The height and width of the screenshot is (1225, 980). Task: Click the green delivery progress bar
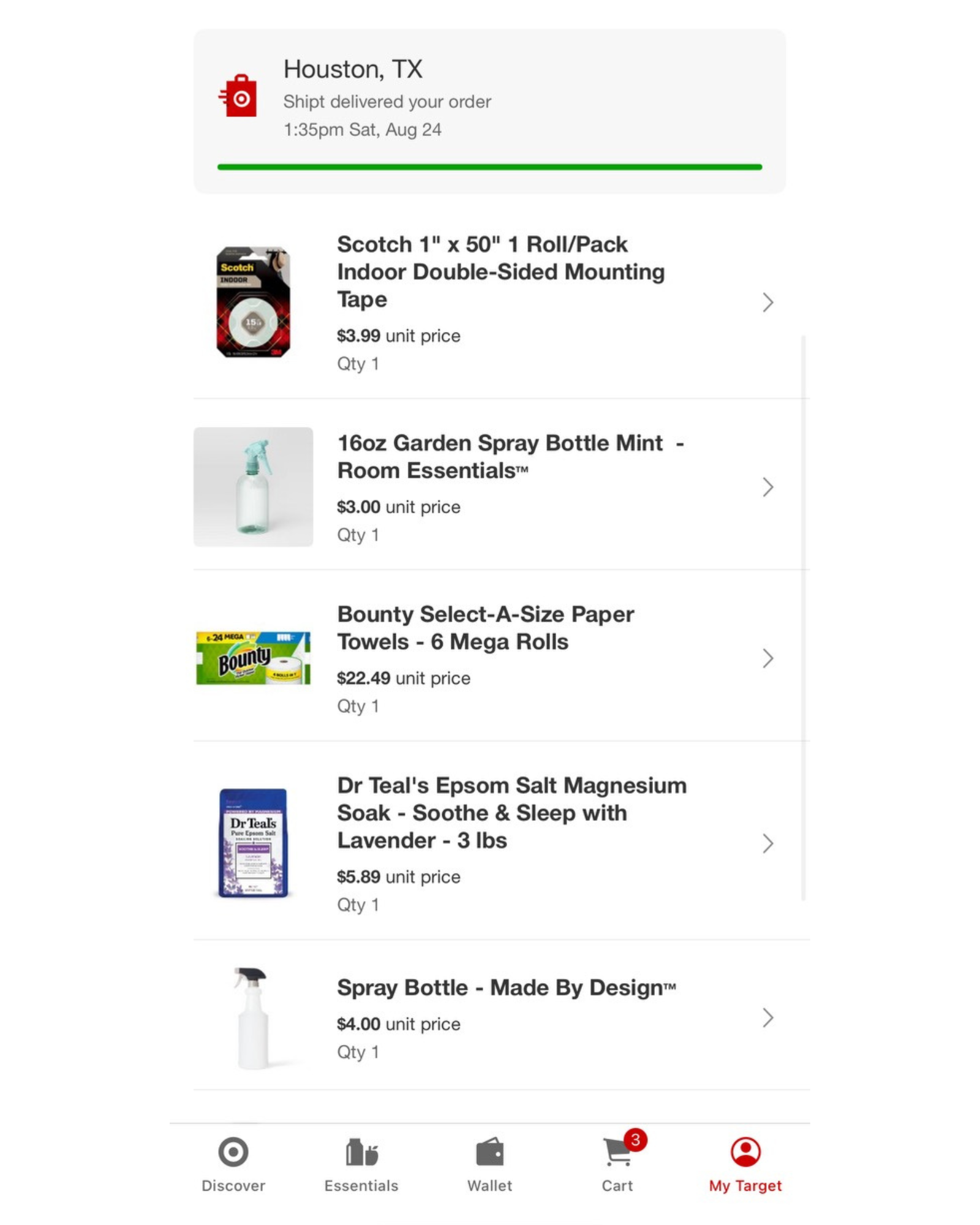[489, 167]
